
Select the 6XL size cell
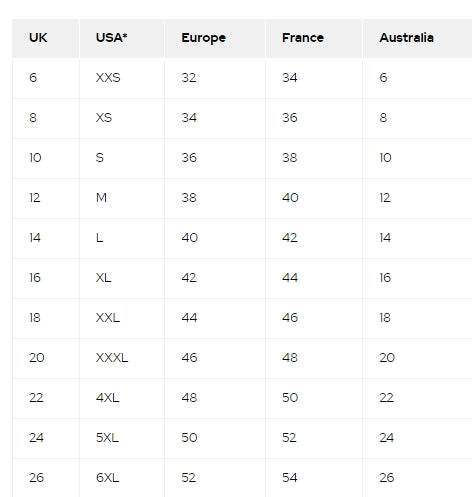[122, 478]
